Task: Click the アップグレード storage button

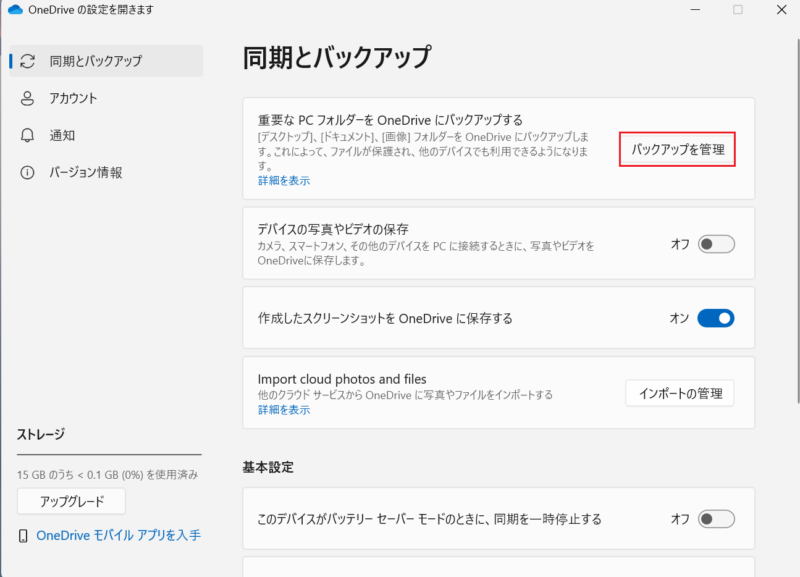Action: [x=71, y=501]
